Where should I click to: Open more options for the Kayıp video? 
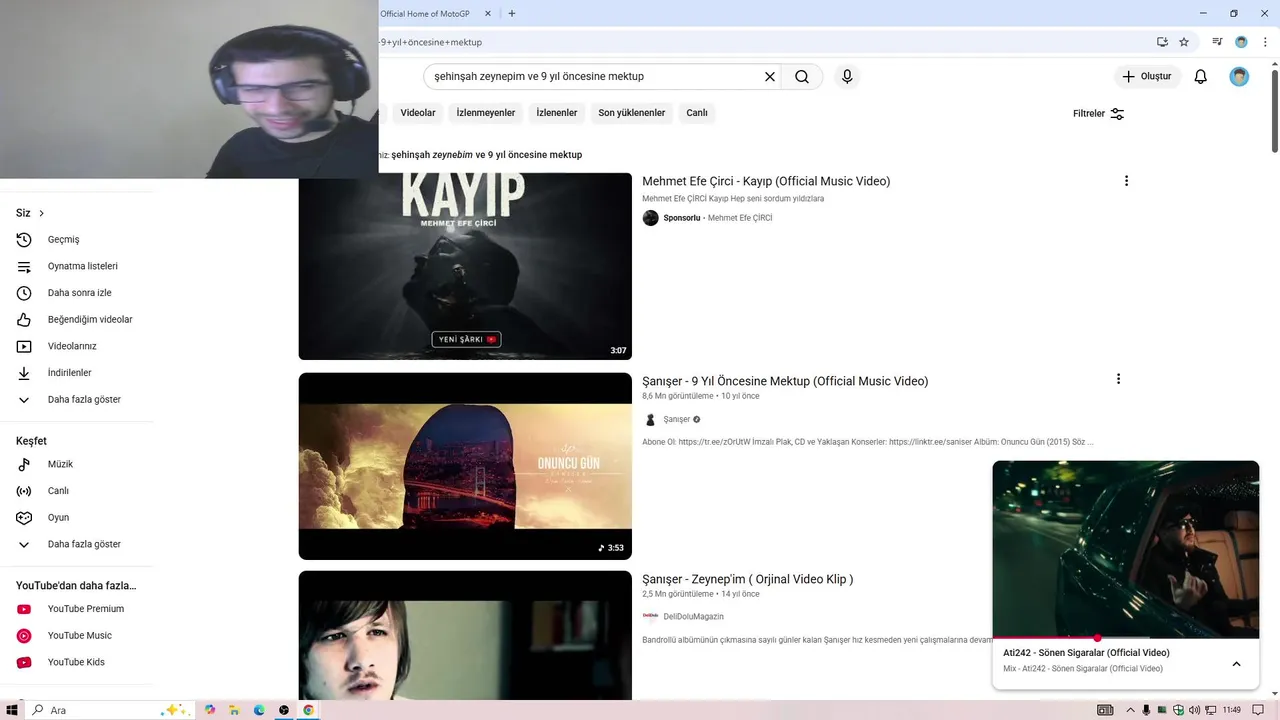pyautogui.click(x=1126, y=181)
